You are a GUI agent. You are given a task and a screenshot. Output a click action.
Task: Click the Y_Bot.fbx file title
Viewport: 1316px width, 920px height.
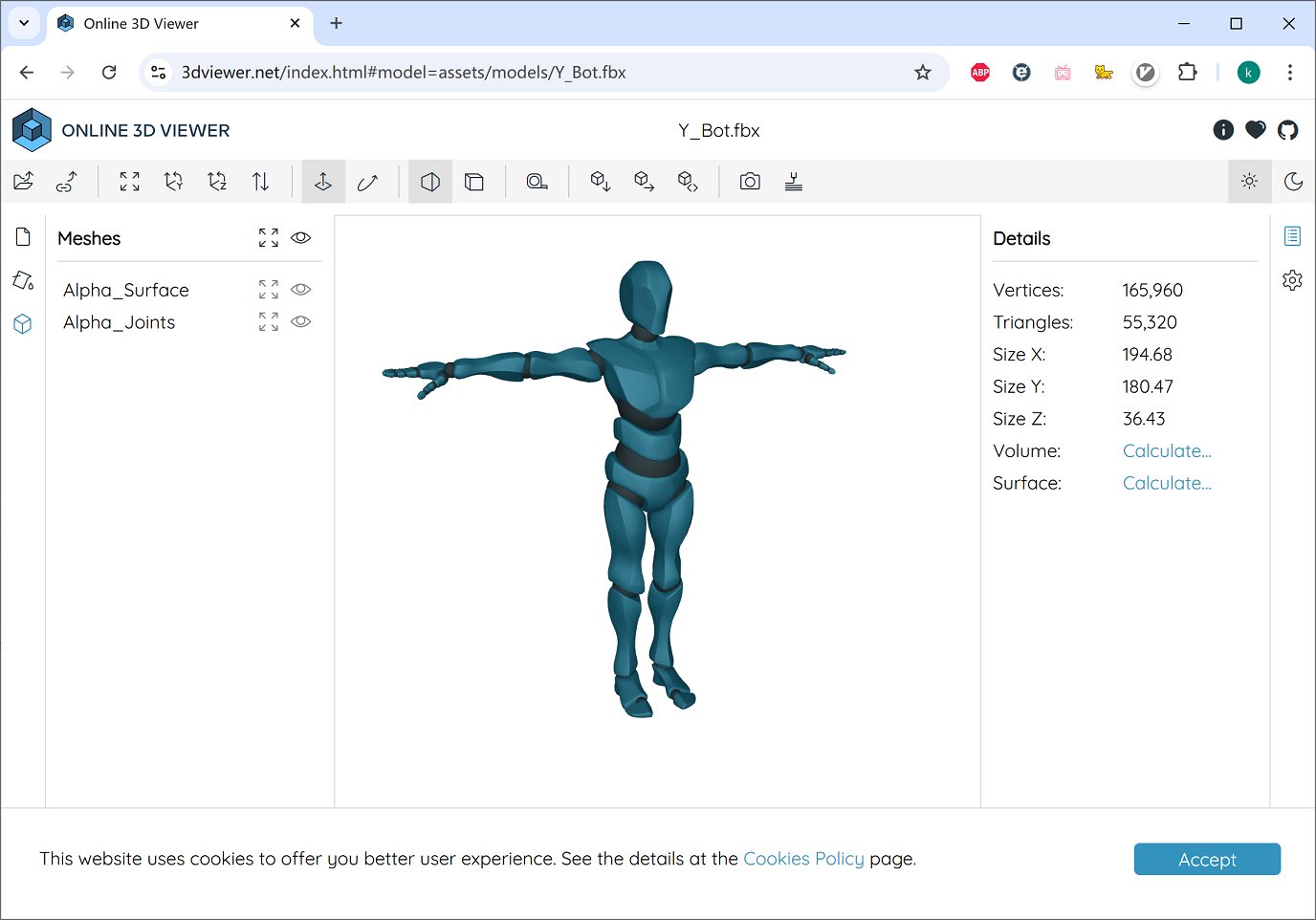pos(719,130)
